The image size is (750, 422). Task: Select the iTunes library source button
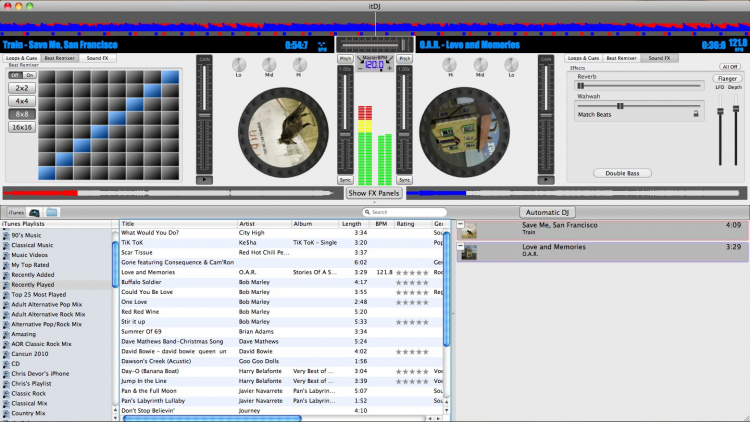16,212
